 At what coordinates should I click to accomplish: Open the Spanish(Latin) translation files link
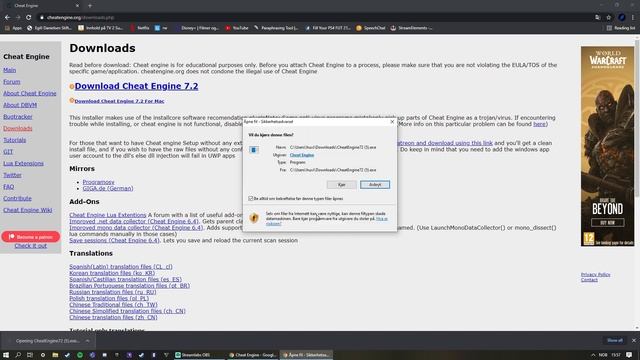[121, 267]
